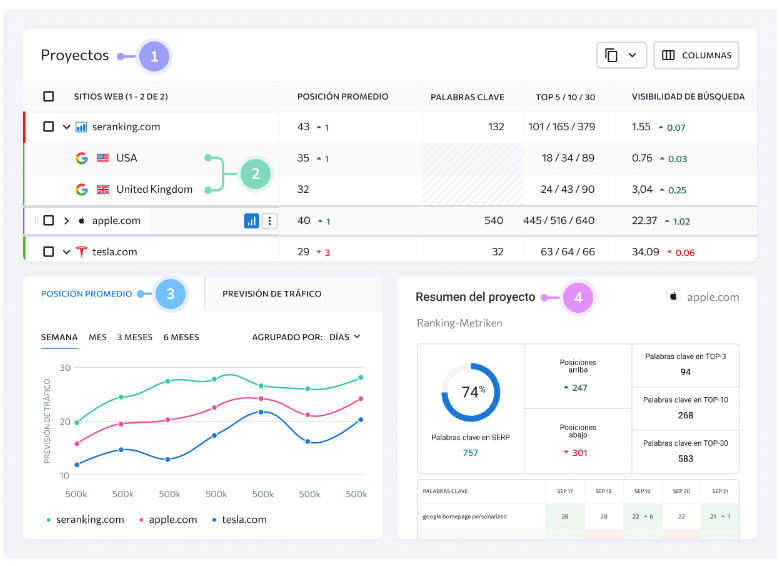Viewport: 781px width, 566px height.
Task: Sort by the Visibilidad de búsqueda column header
Action: click(x=688, y=97)
